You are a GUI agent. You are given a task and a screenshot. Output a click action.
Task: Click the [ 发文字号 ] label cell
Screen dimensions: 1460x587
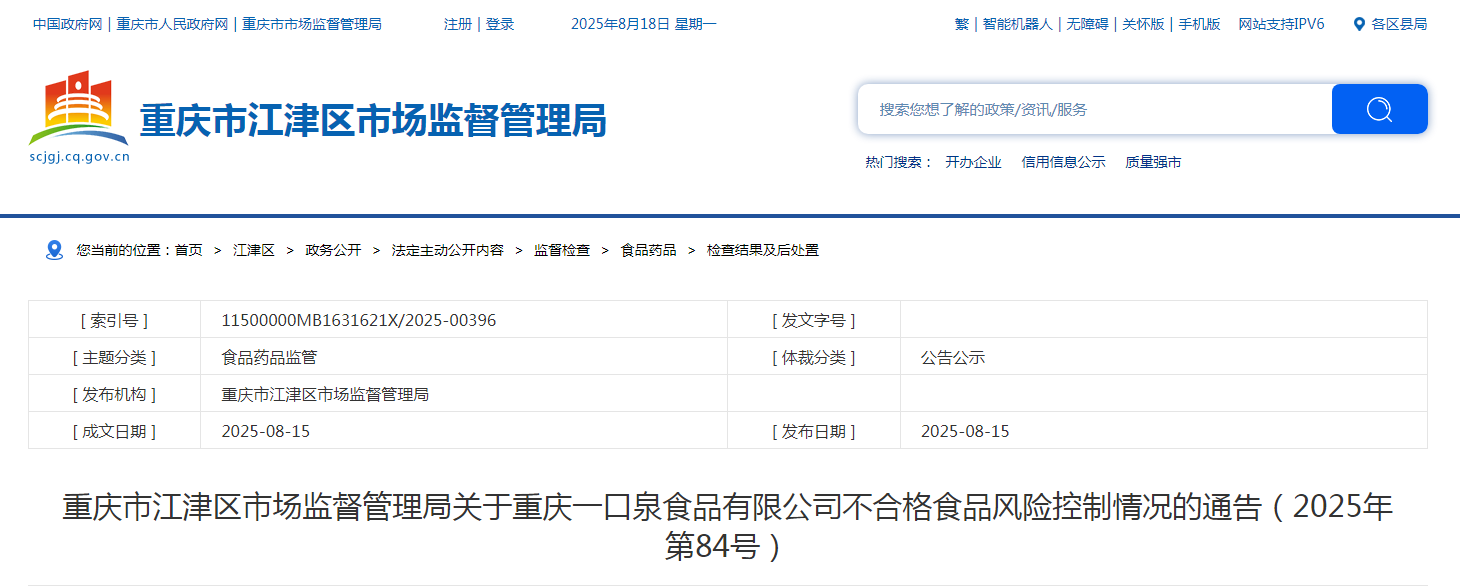tap(814, 320)
